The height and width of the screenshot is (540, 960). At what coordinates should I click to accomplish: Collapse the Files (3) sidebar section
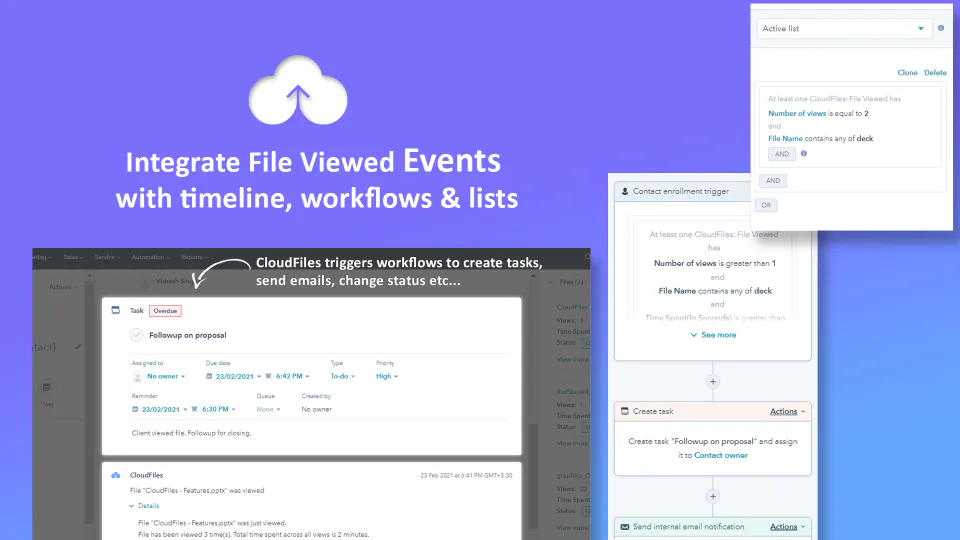(x=566, y=282)
